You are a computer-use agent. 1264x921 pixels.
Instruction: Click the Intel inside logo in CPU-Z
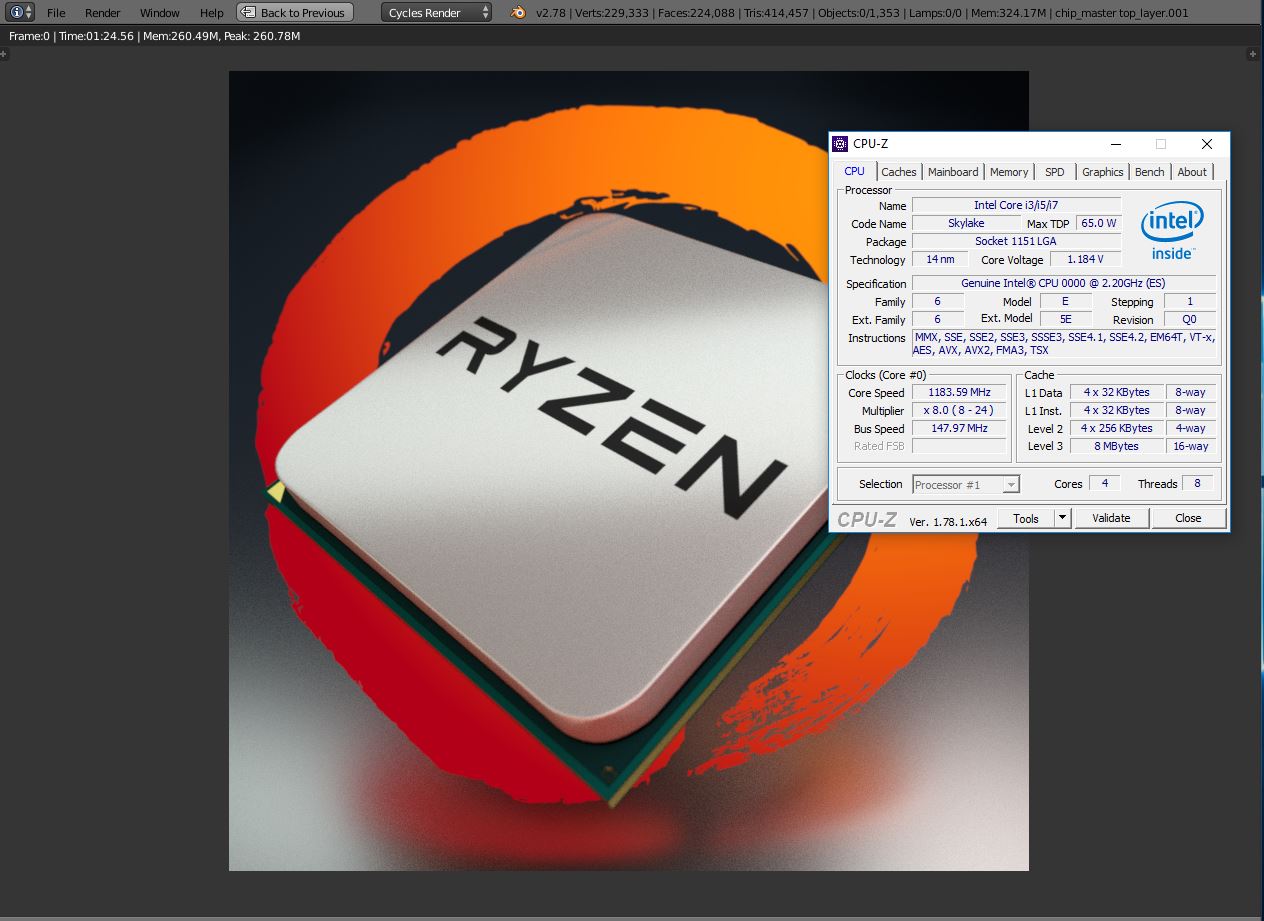(1172, 231)
